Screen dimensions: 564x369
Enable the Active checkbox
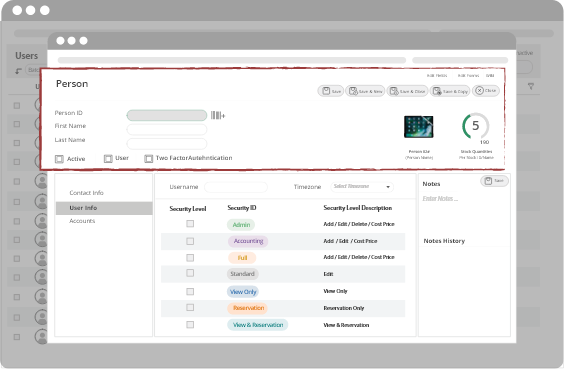(x=59, y=159)
